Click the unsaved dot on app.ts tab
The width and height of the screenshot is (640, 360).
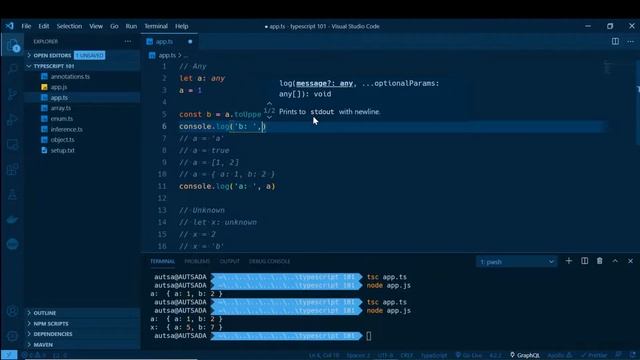(190, 42)
